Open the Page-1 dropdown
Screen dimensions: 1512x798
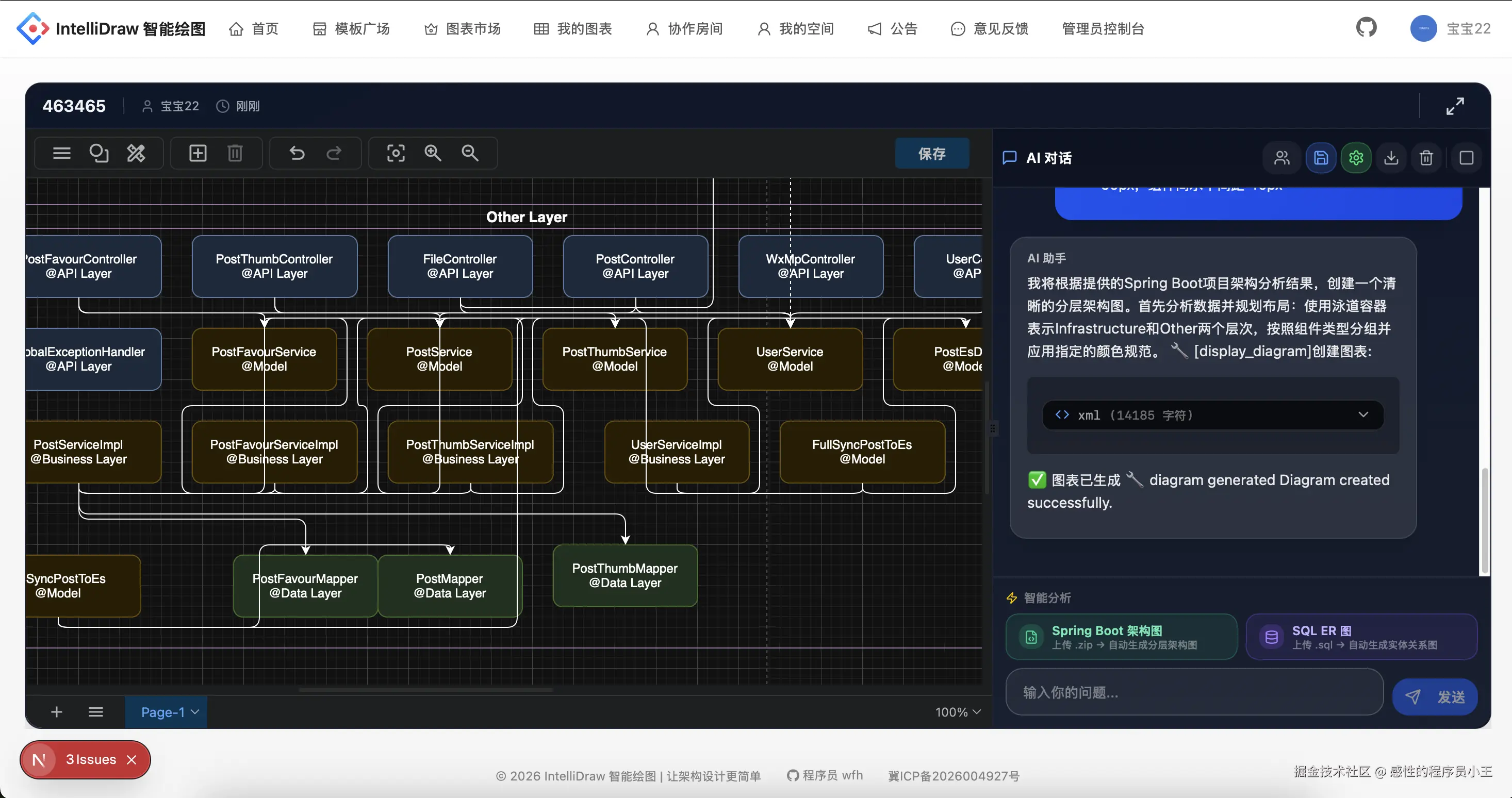[x=170, y=712]
